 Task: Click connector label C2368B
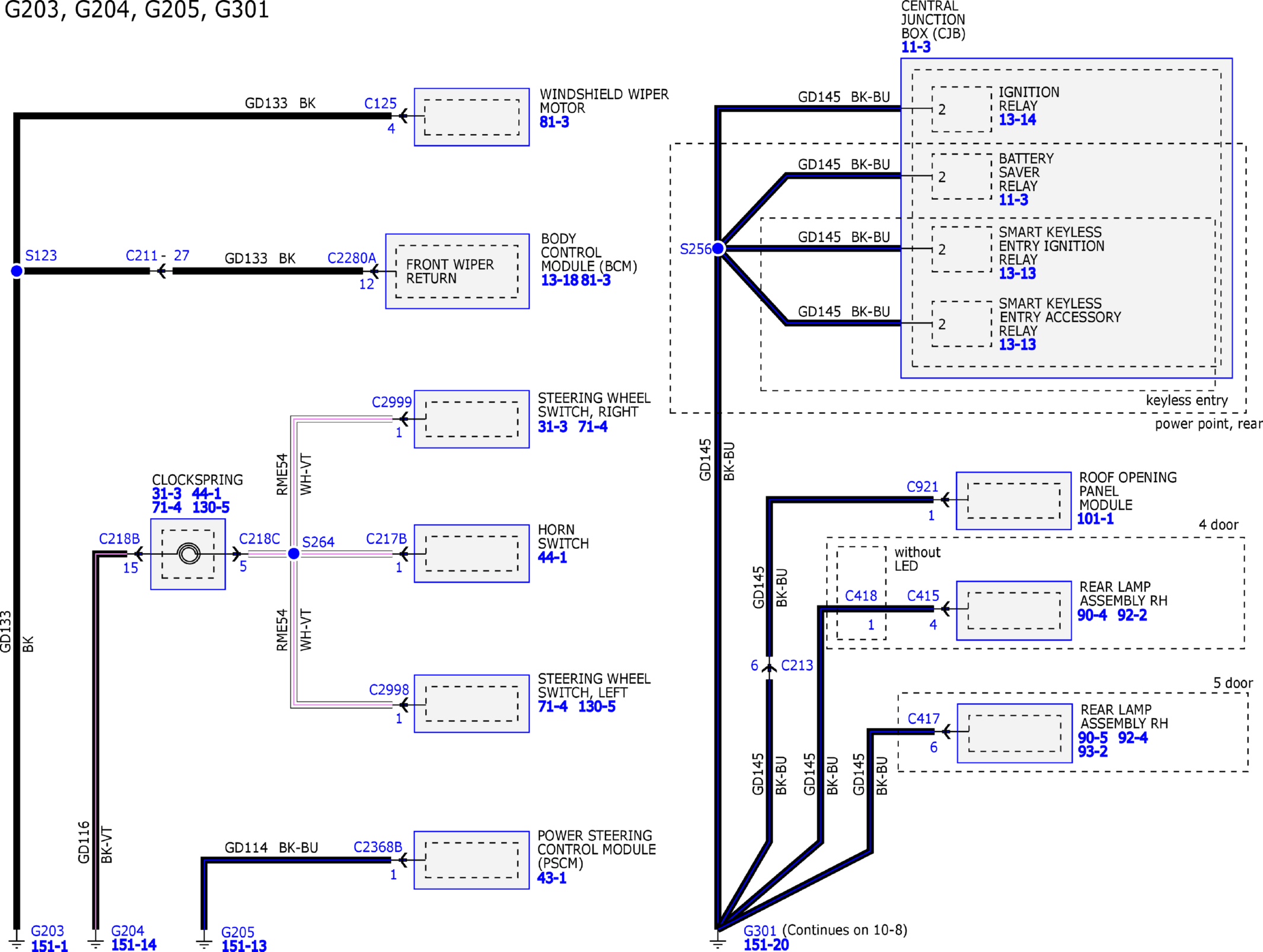[378, 847]
